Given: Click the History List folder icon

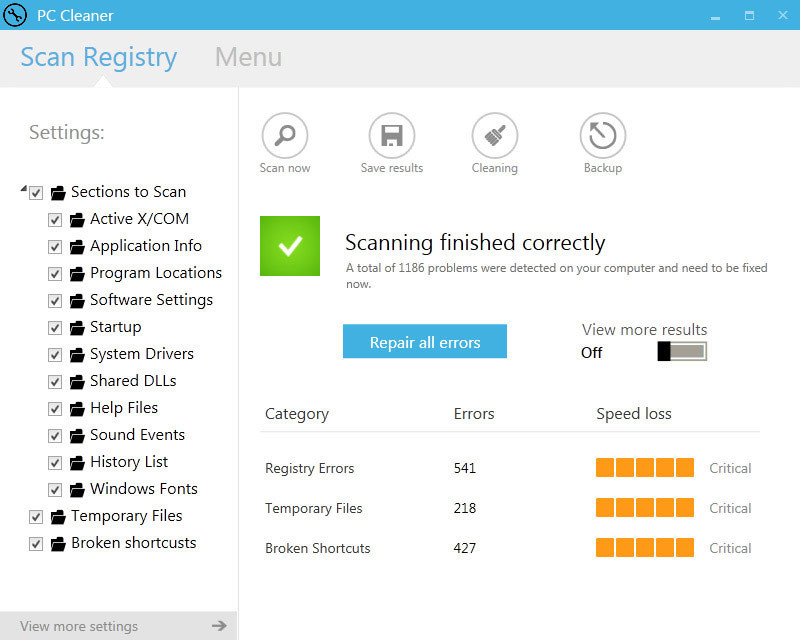Looking at the screenshot, I should tap(77, 463).
